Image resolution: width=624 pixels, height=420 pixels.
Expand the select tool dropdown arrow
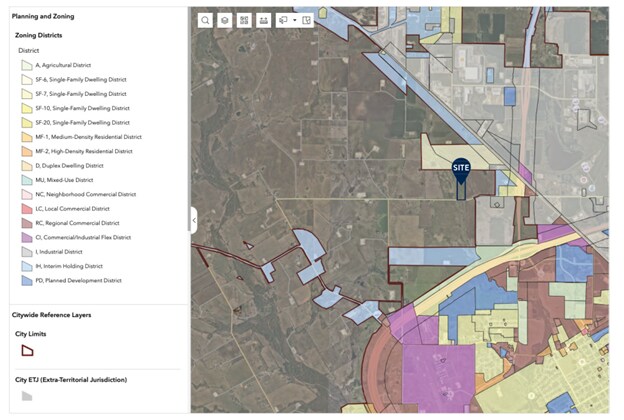coord(294,20)
